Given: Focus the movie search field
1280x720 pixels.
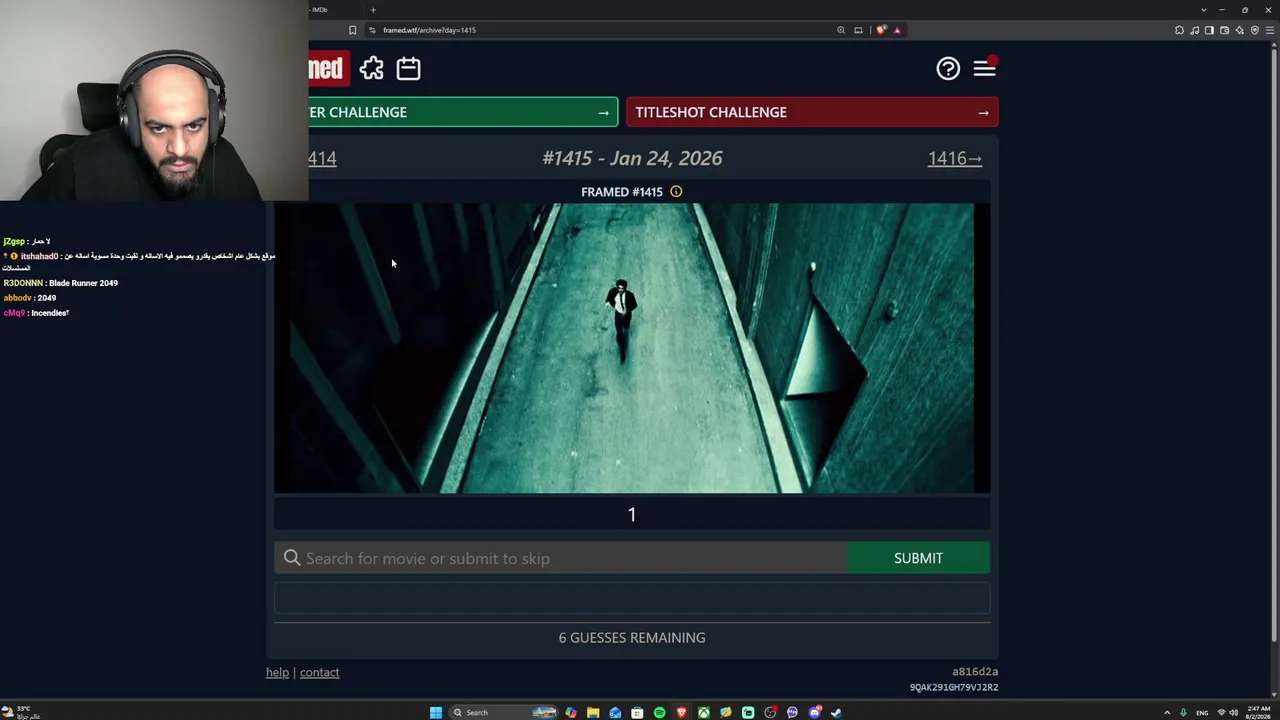Looking at the screenshot, I should [x=561, y=558].
